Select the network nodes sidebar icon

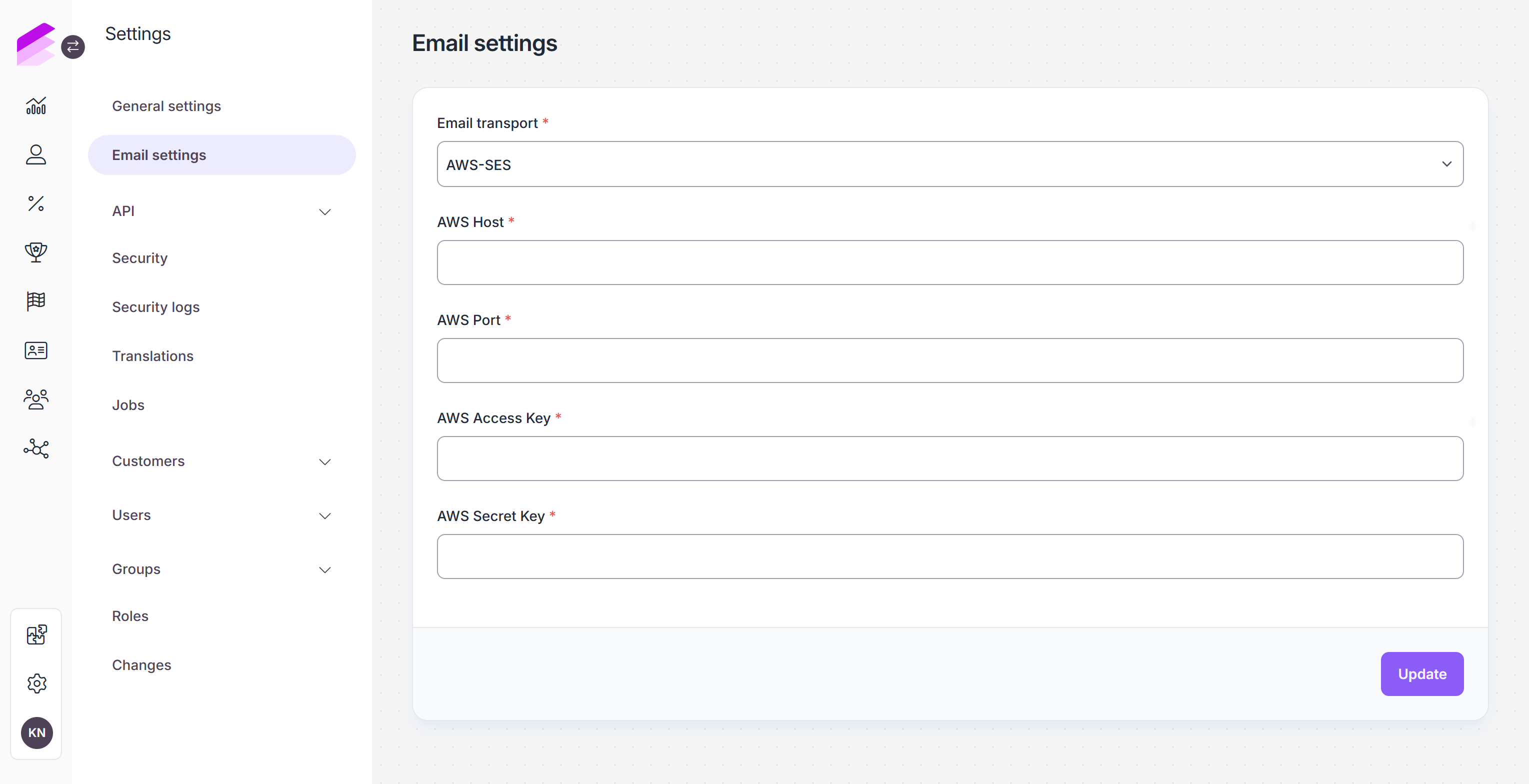pos(36,448)
